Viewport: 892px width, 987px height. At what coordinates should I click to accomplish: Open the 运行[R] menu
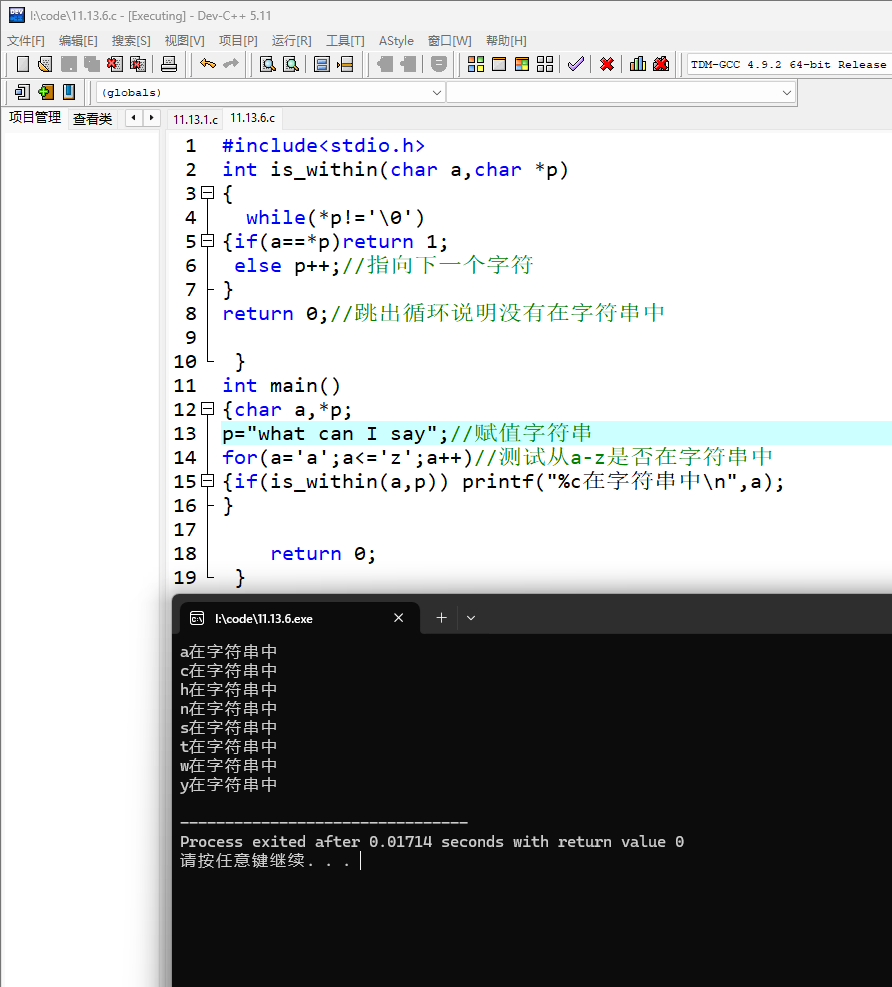291,41
